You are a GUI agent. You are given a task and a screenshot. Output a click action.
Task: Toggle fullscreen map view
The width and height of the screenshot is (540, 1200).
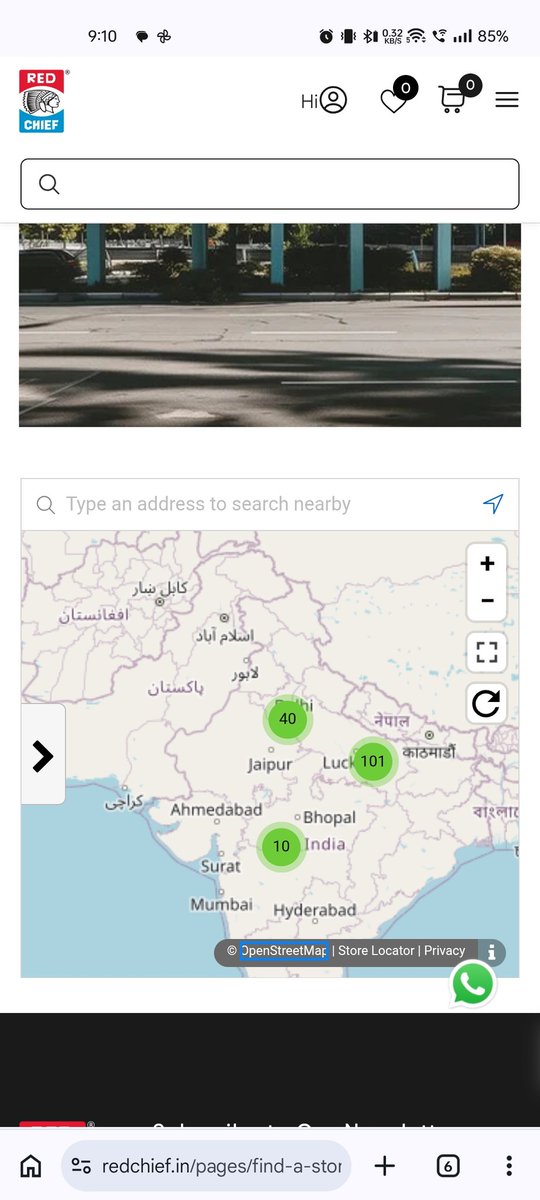[487, 653]
